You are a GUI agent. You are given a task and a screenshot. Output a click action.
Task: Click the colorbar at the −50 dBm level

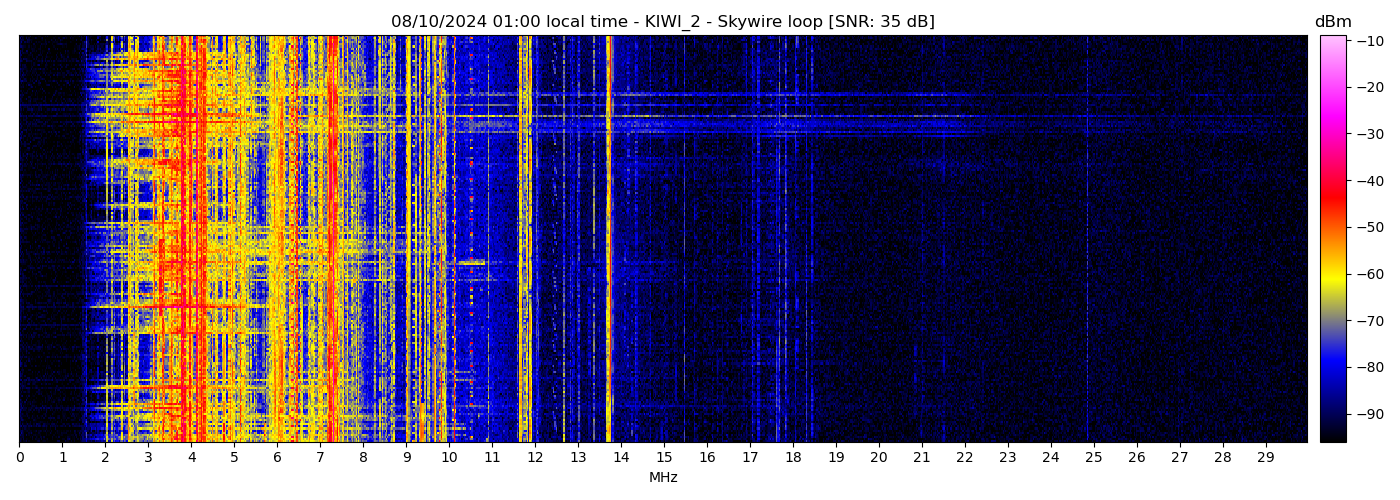[x=1332, y=227]
